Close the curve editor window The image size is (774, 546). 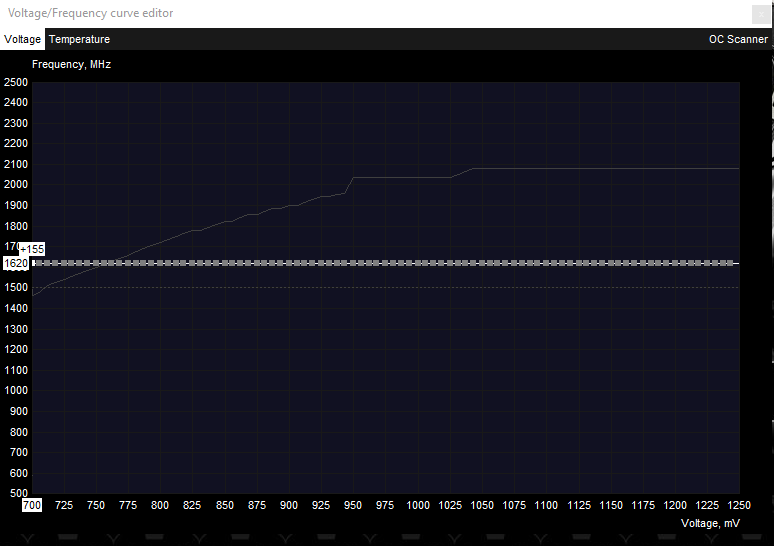(x=761, y=14)
